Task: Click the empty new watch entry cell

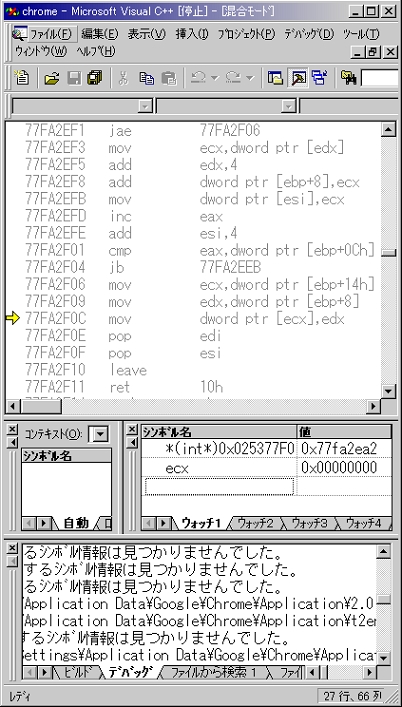Action: 219,487
